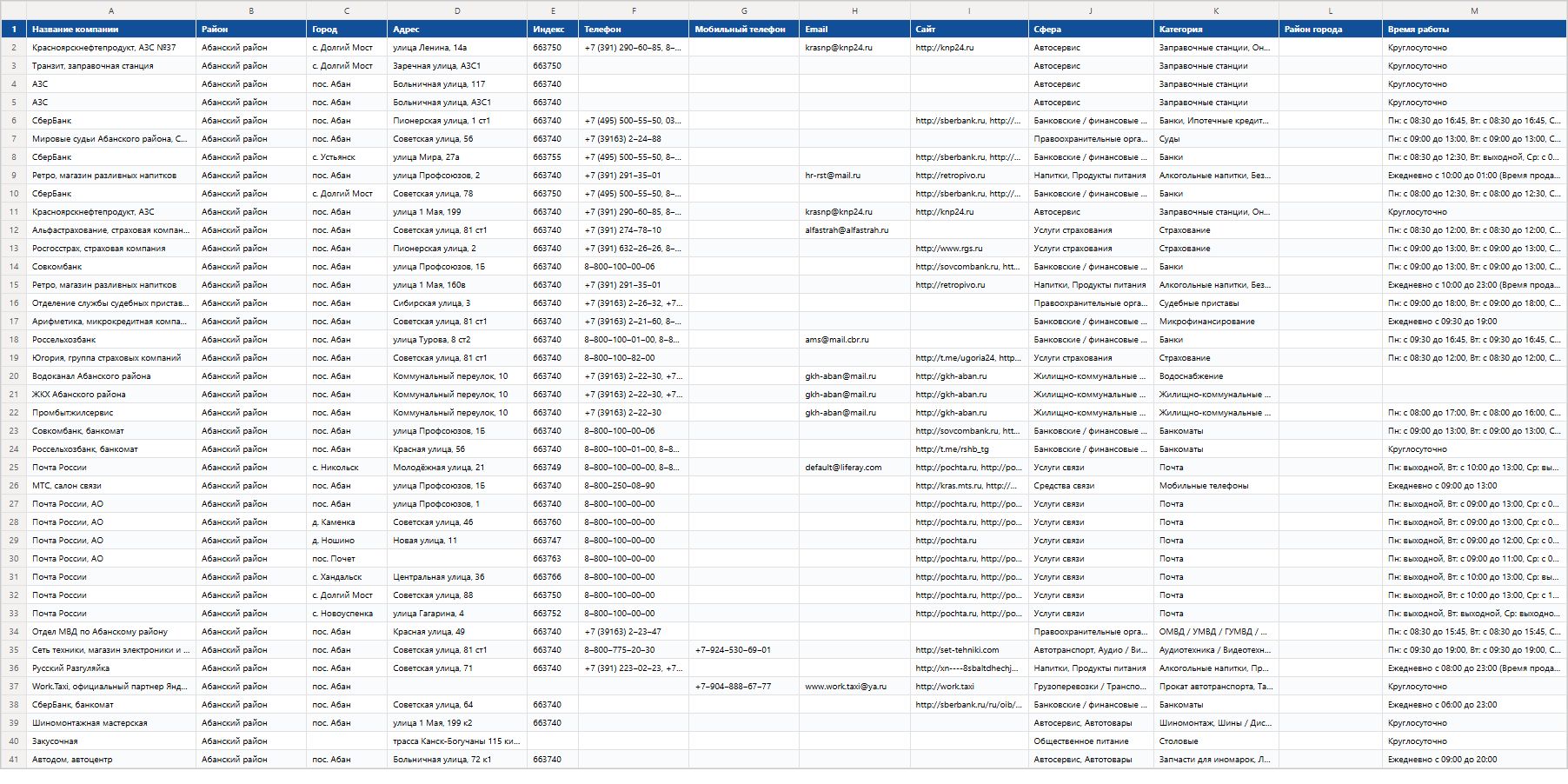Screen dimensions: 1568x784
Task: Select the 'ams@mail.cbr.ru' email cell
Action: (855, 340)
